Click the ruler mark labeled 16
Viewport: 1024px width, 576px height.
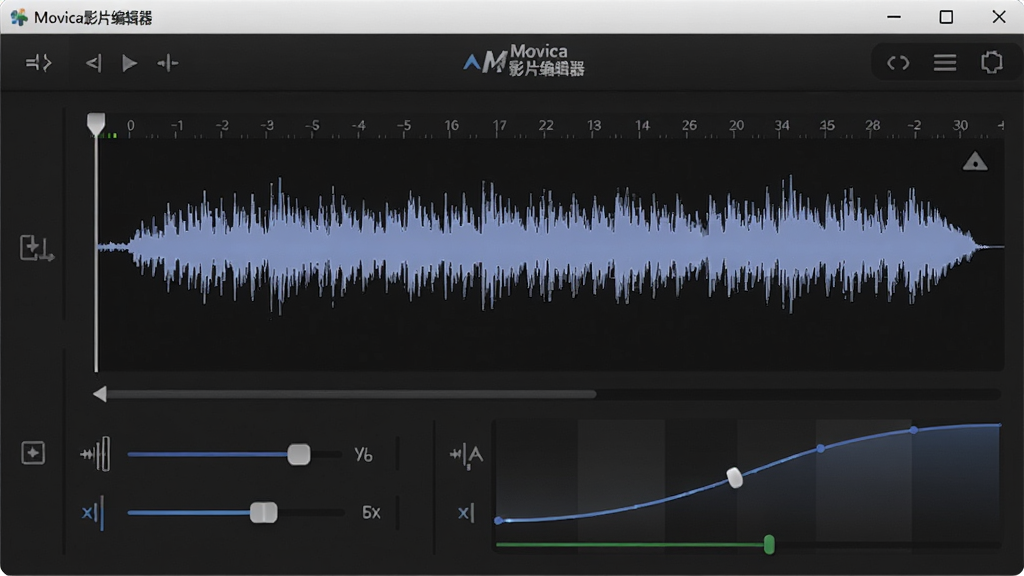coord(451,125)
